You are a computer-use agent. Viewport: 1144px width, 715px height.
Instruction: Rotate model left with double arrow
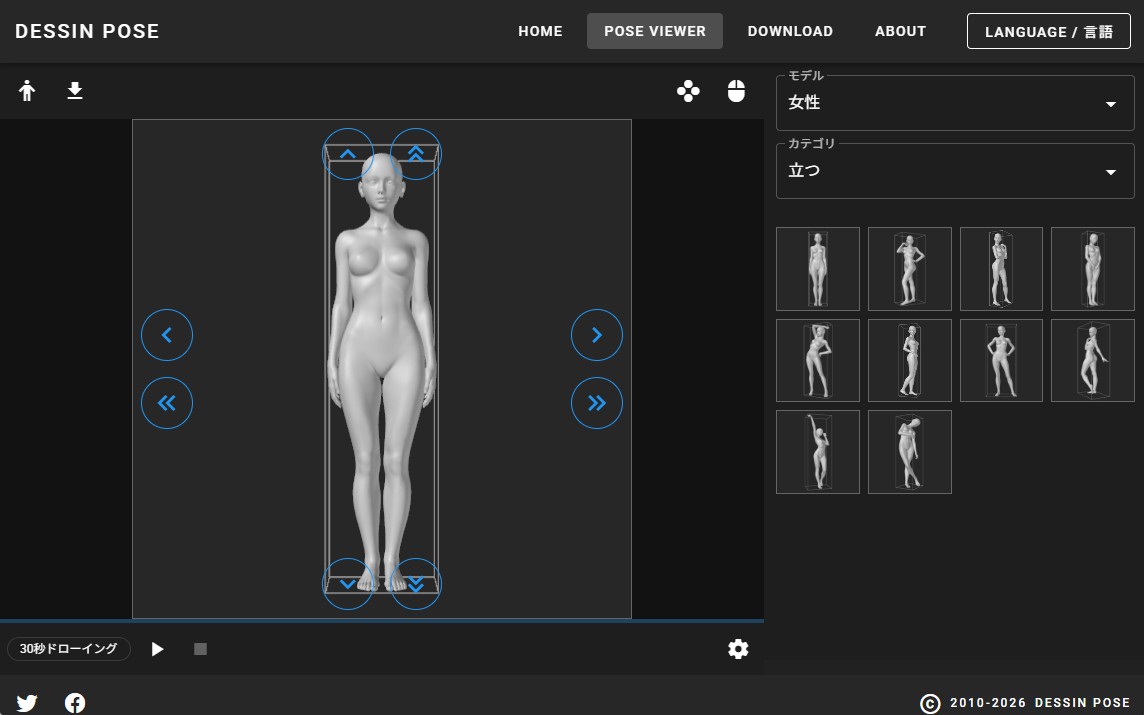[x=167, y=403]
